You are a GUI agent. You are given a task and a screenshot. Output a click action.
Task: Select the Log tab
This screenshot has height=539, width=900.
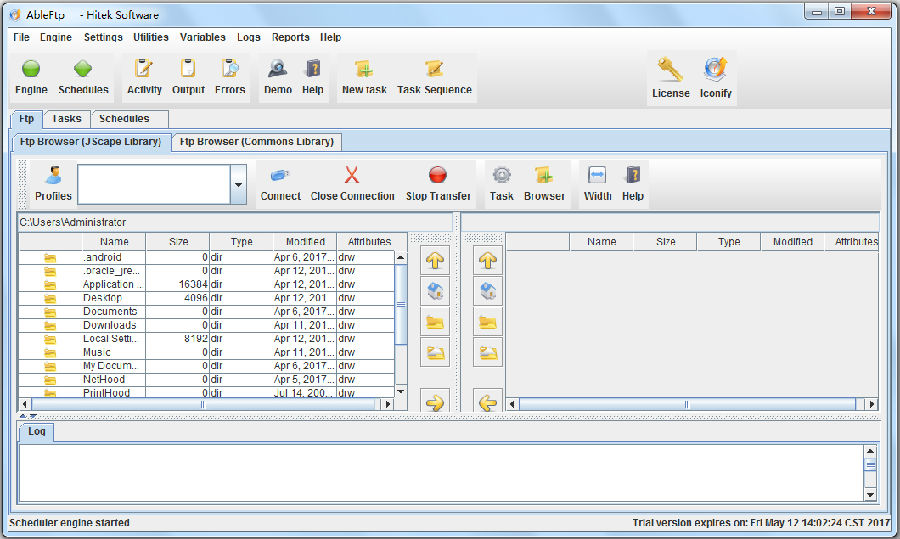click(x=37, y=432)
